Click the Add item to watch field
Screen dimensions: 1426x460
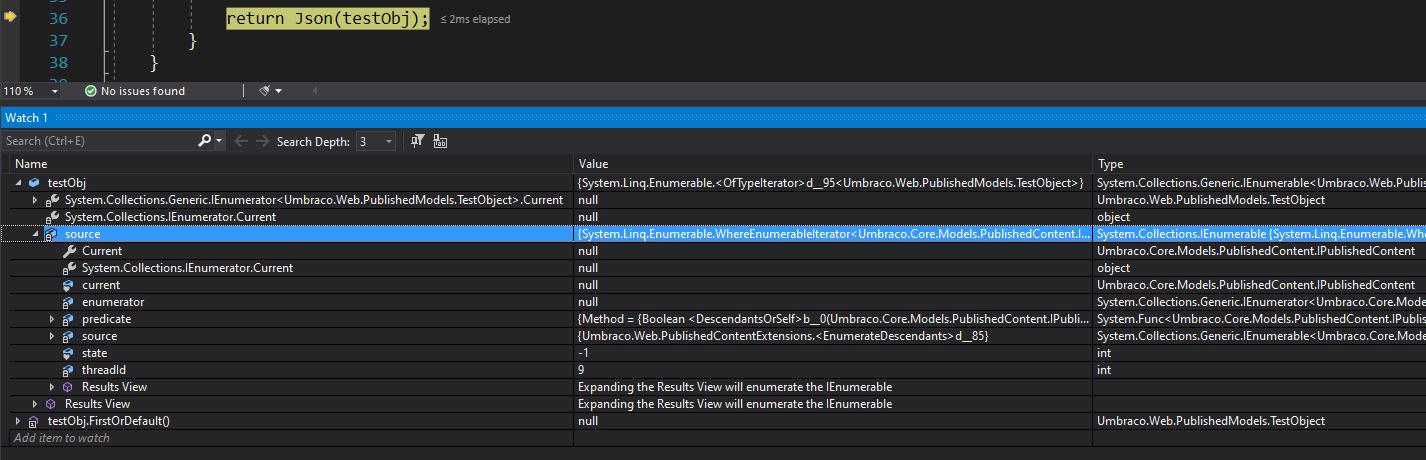coord(291,438)
